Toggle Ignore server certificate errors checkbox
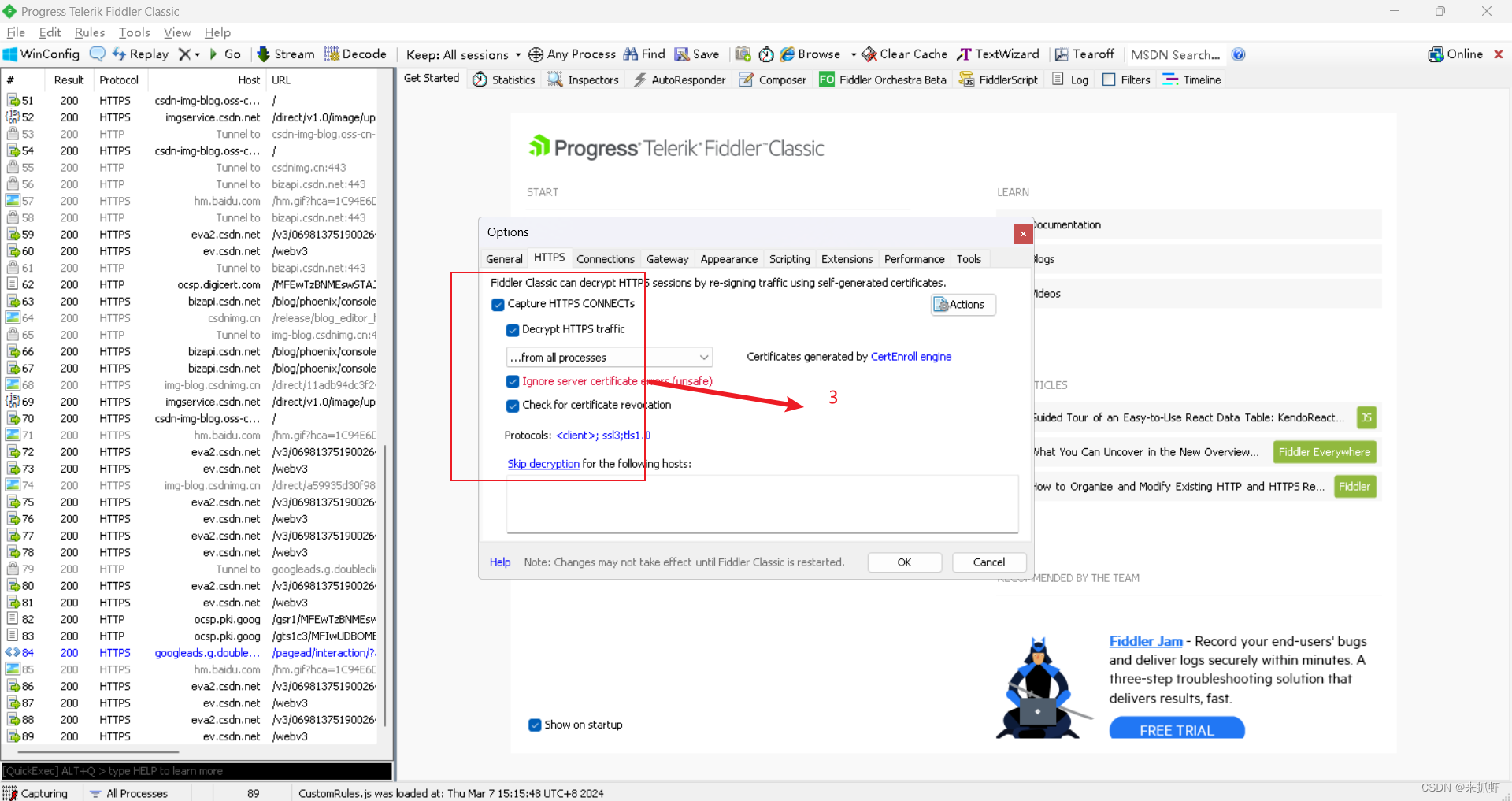Image resolution: width=1512 pixels, height=801 pixels. click(513, 381)
